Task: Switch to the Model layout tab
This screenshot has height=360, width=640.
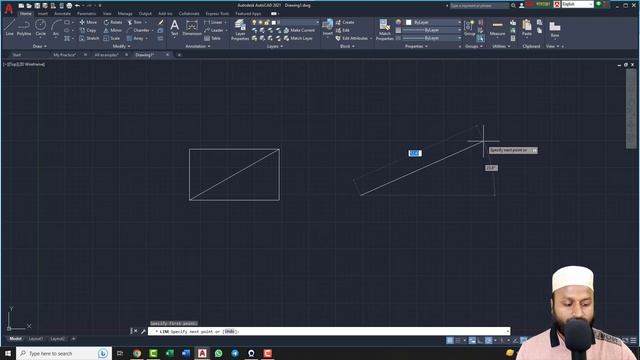Action: coord(16,339)
